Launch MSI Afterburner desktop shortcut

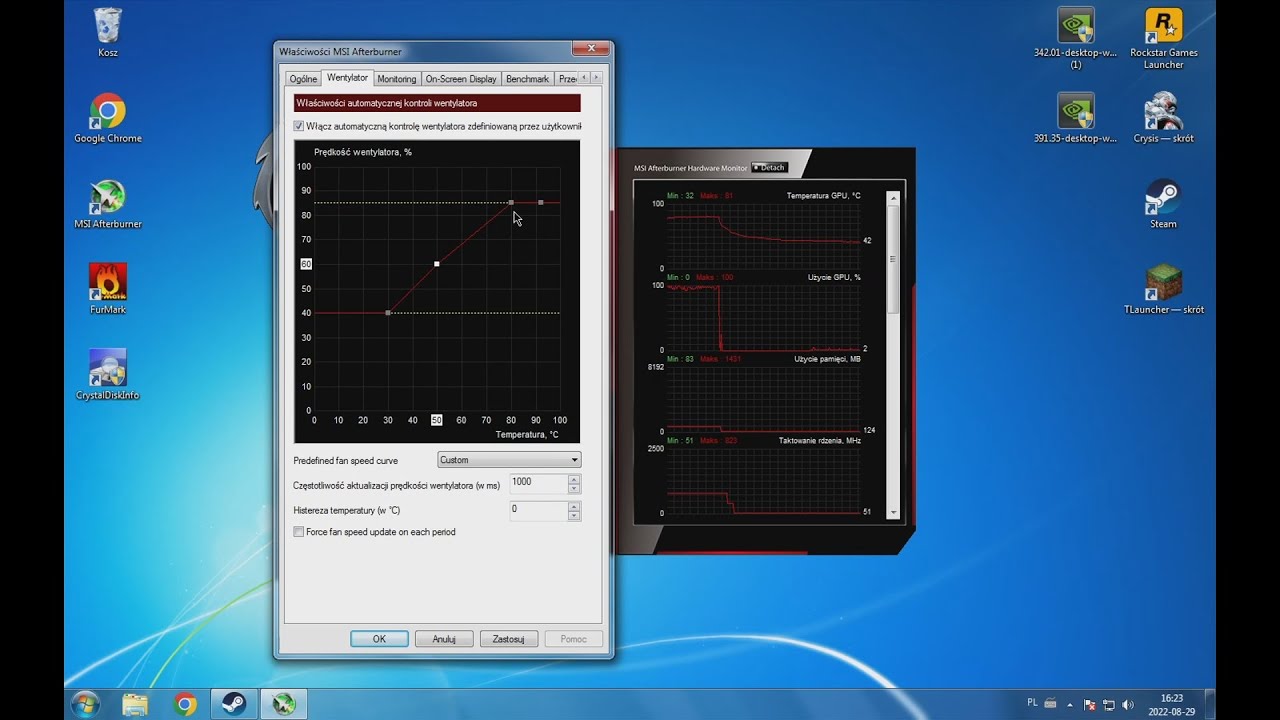pyautogui.click(x=107, y=203)
